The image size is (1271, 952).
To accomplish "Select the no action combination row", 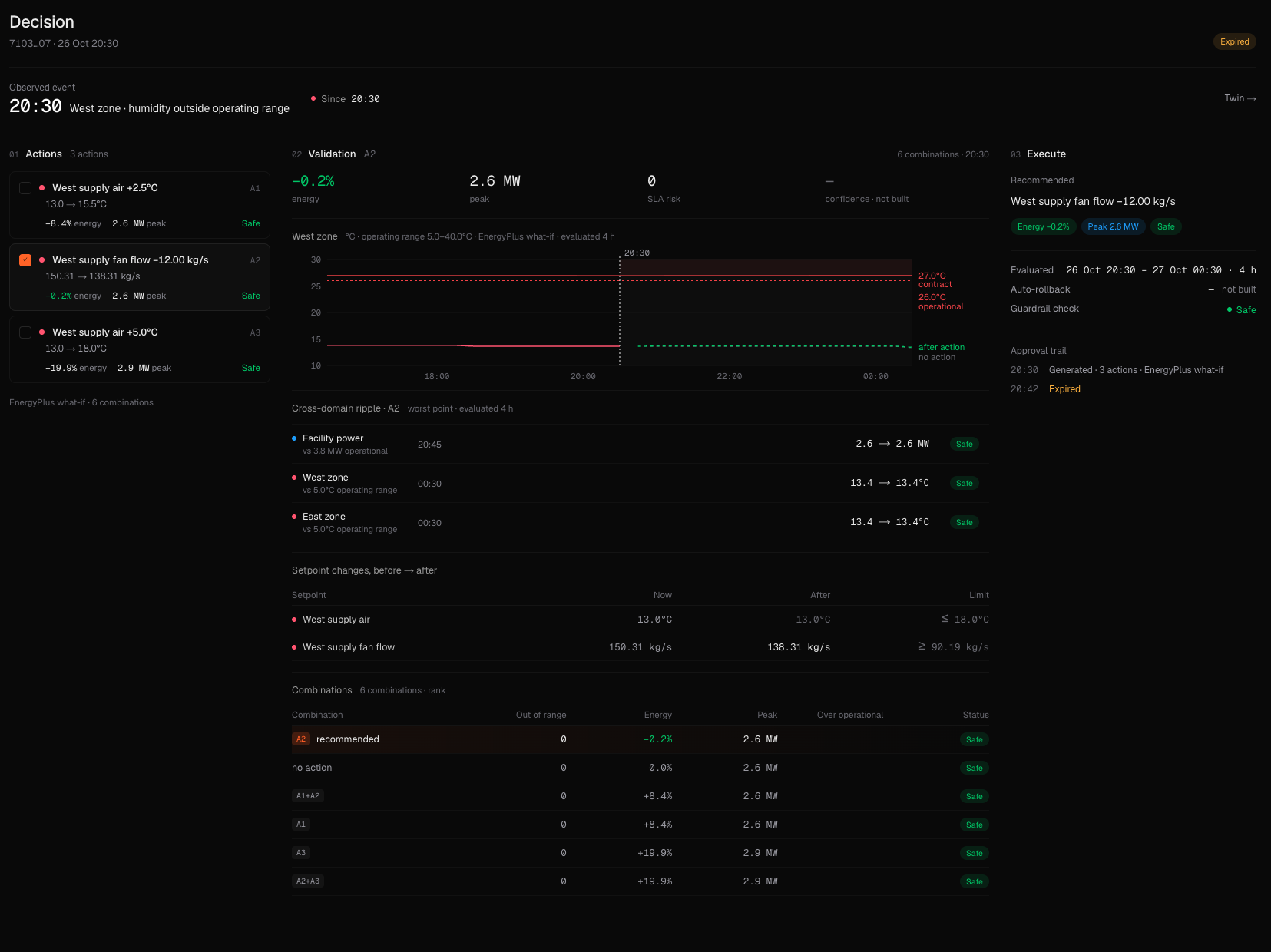I will coord(640,768).
